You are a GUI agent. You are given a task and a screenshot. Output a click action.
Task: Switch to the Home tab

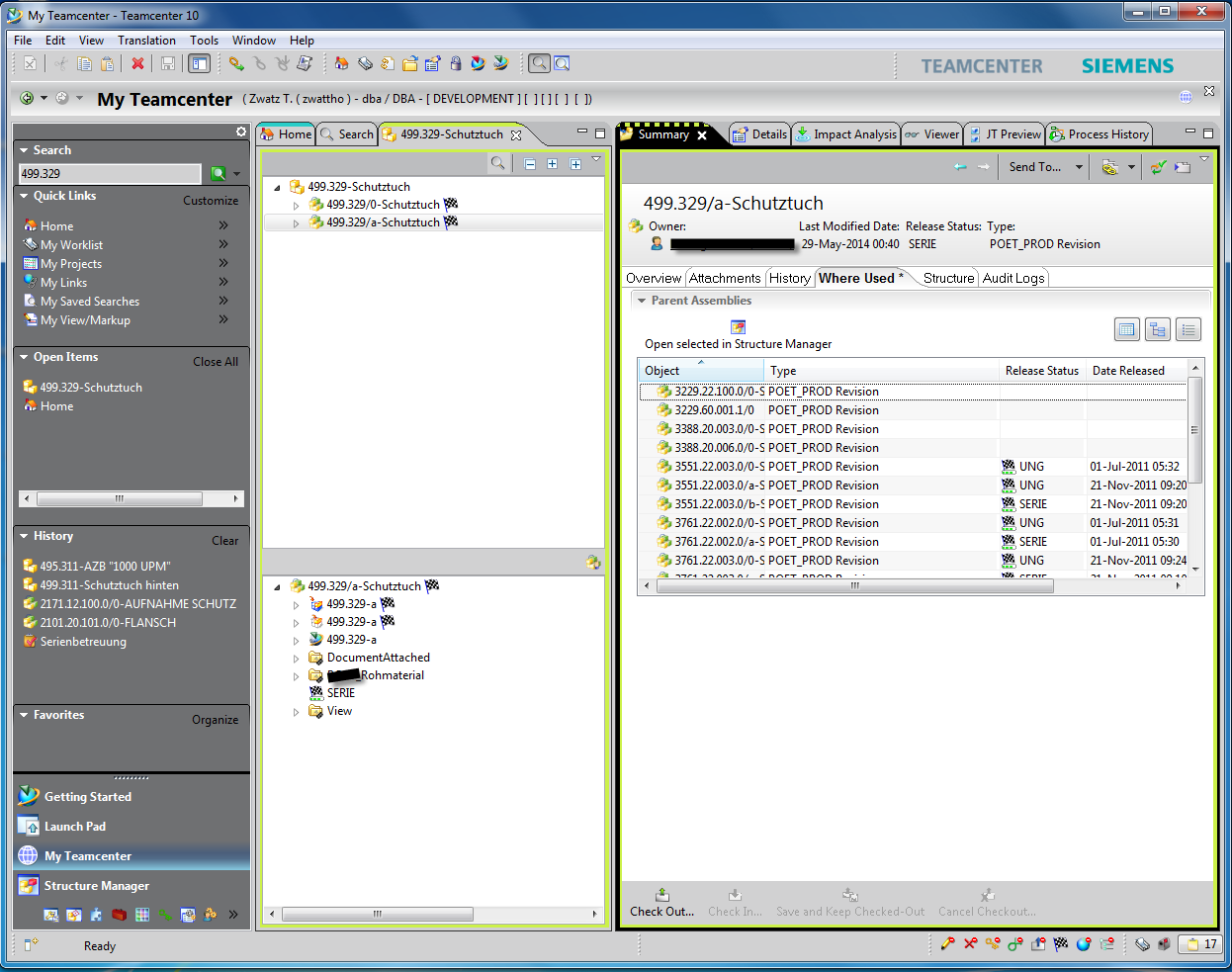(x=287, y=134)
